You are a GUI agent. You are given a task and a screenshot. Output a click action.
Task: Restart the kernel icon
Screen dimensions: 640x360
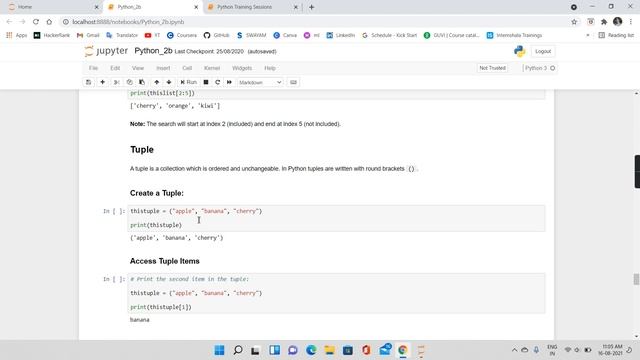point(218,82)
